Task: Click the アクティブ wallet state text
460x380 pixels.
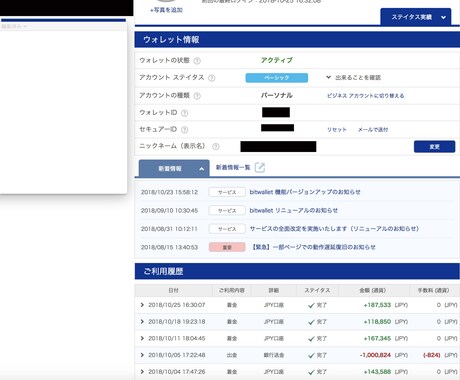Action: (x=277, y=60)
